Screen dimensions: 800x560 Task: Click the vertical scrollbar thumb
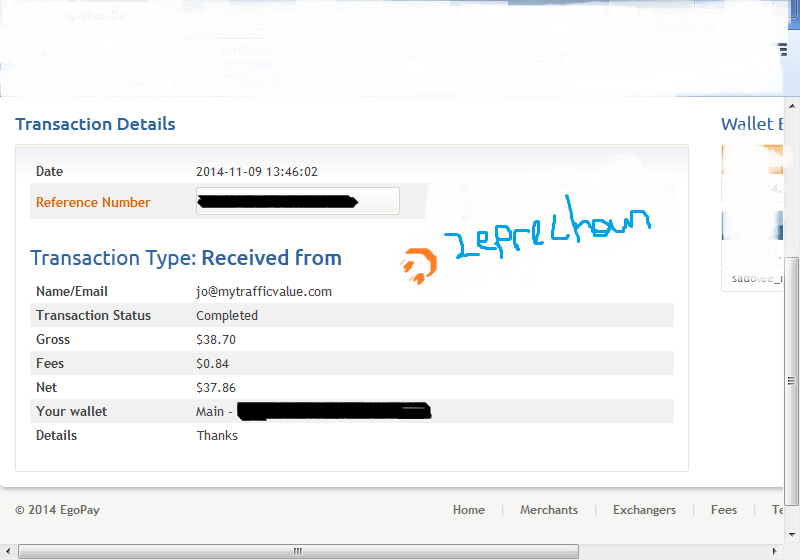coord(791,380)
